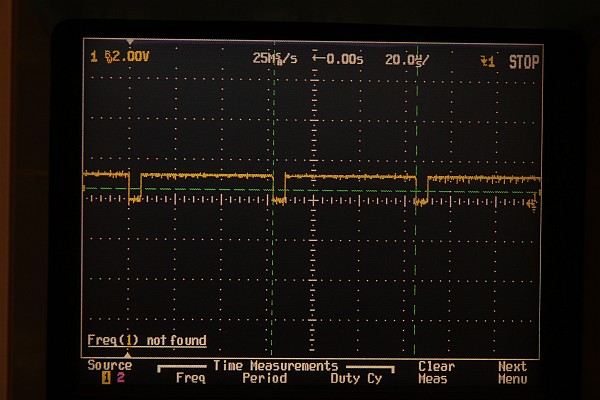This screenshot has width=600, height=400.
Task: Open the Next Menu page
Action: (x=512, y=373)
